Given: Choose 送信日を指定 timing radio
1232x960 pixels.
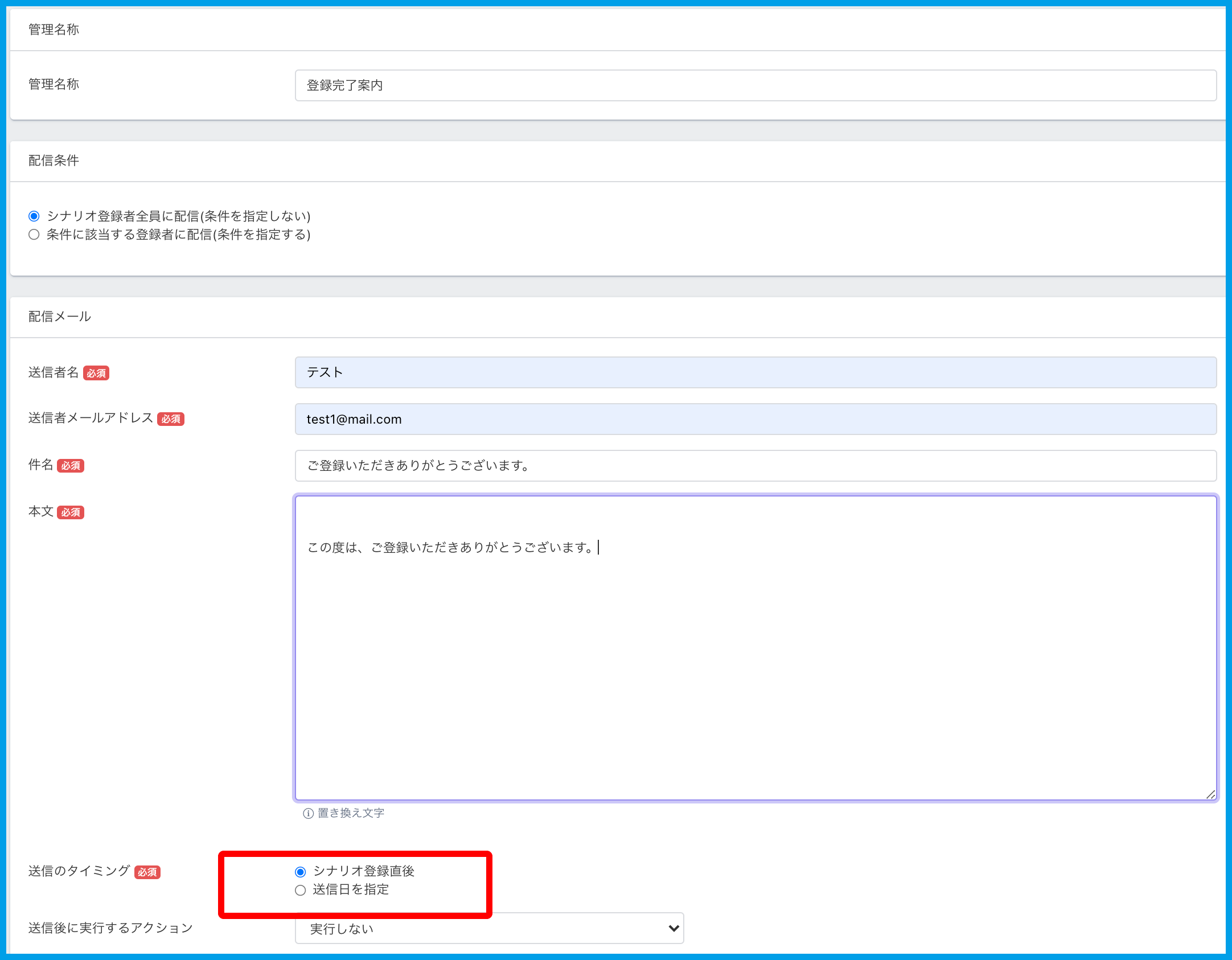Looking at the screenshot, I should (301, 890).
